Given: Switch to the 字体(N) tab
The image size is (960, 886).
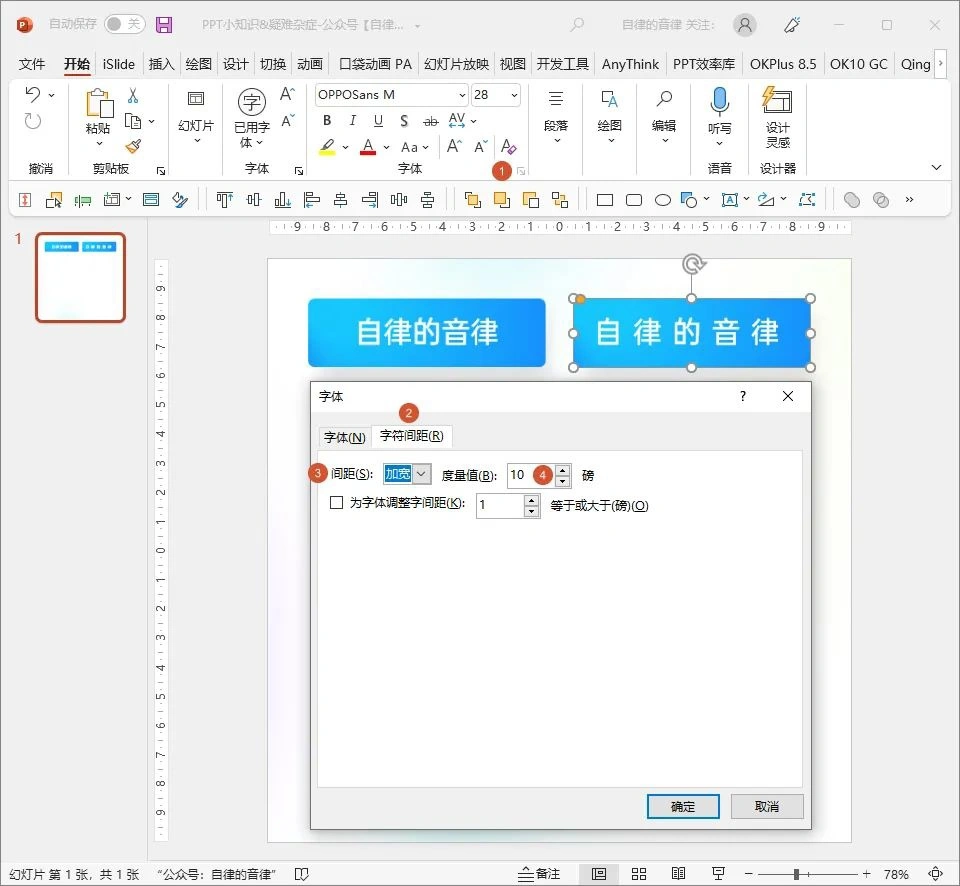Looking at the screenshot, I should coord(345,437).
